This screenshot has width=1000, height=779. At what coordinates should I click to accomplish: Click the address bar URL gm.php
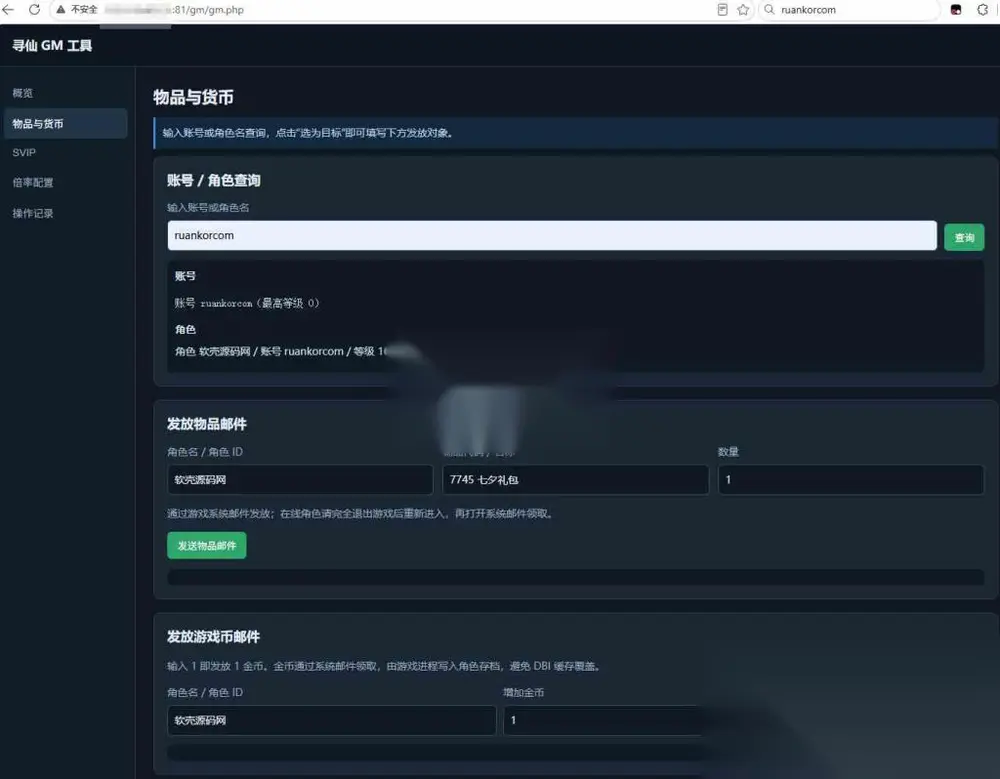click(x=209, y=10)
